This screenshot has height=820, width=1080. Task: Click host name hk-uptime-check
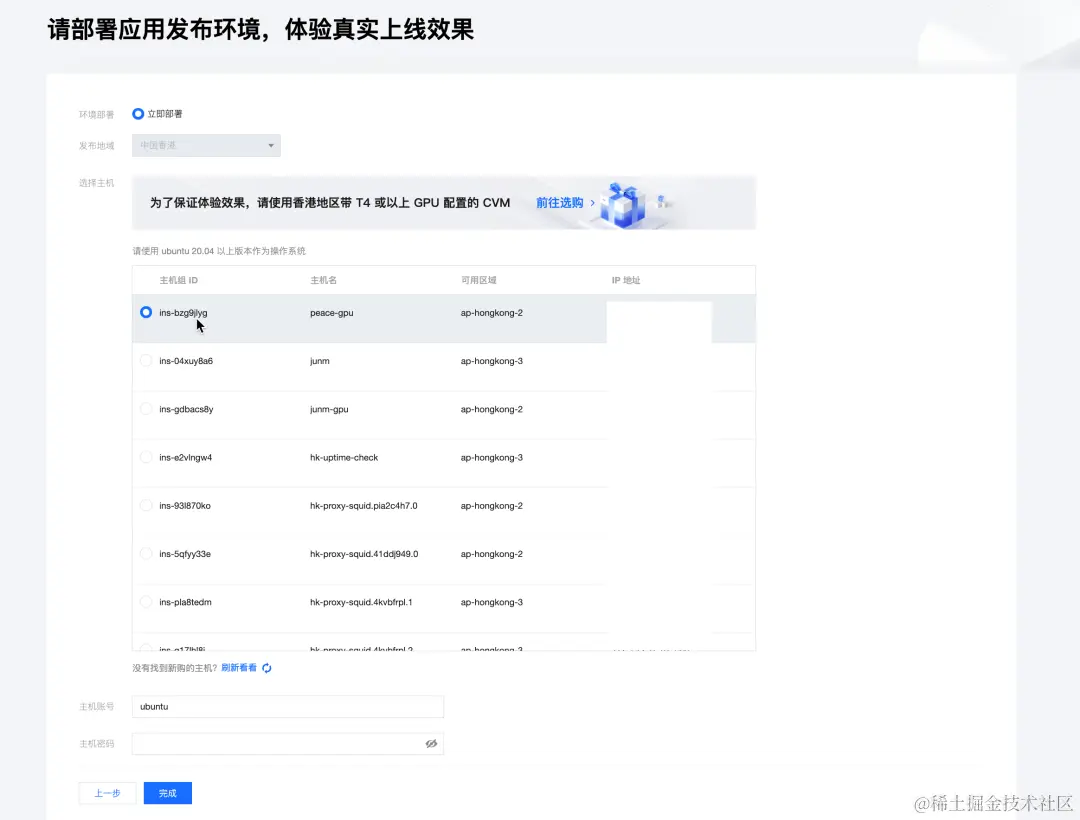pyautogui.click(x=344, y=457)
